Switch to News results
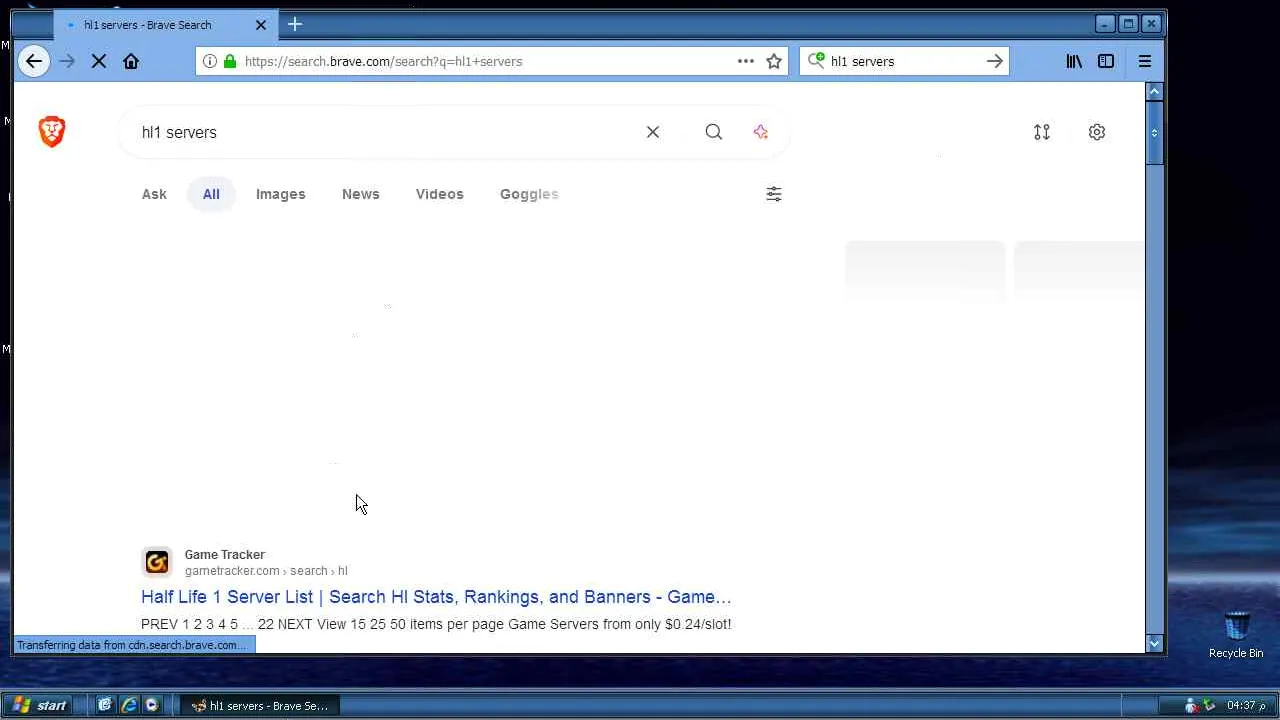This screenshot has width=1280, height=720. coord(361,194)
